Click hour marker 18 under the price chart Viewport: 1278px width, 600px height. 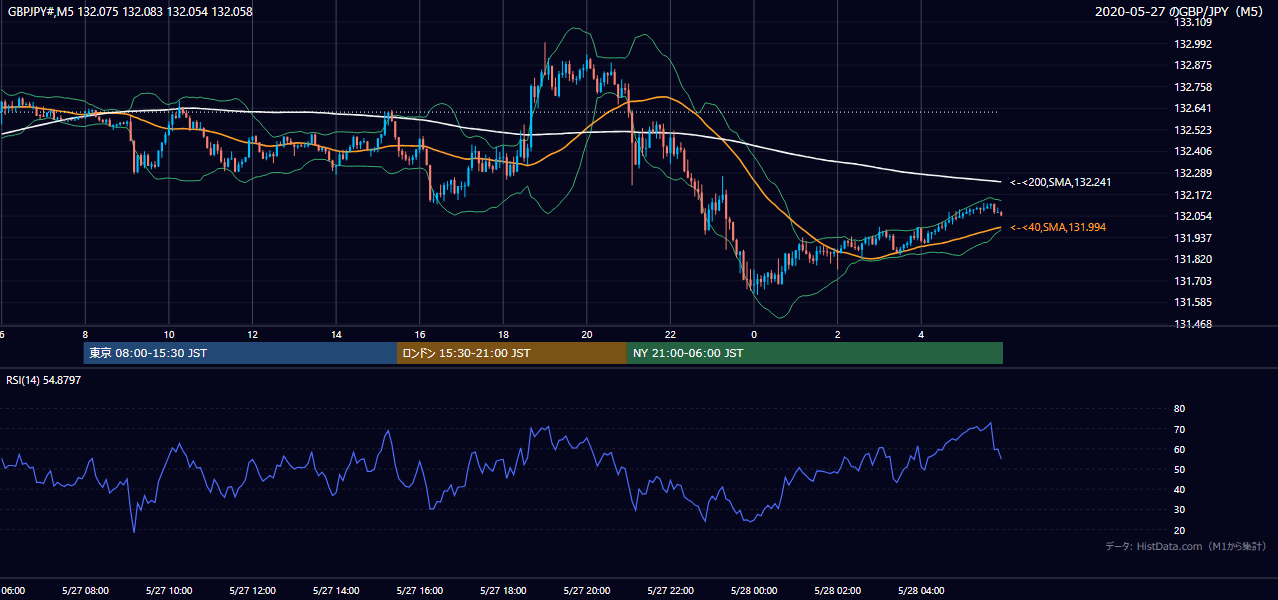(x=504, y=335)
